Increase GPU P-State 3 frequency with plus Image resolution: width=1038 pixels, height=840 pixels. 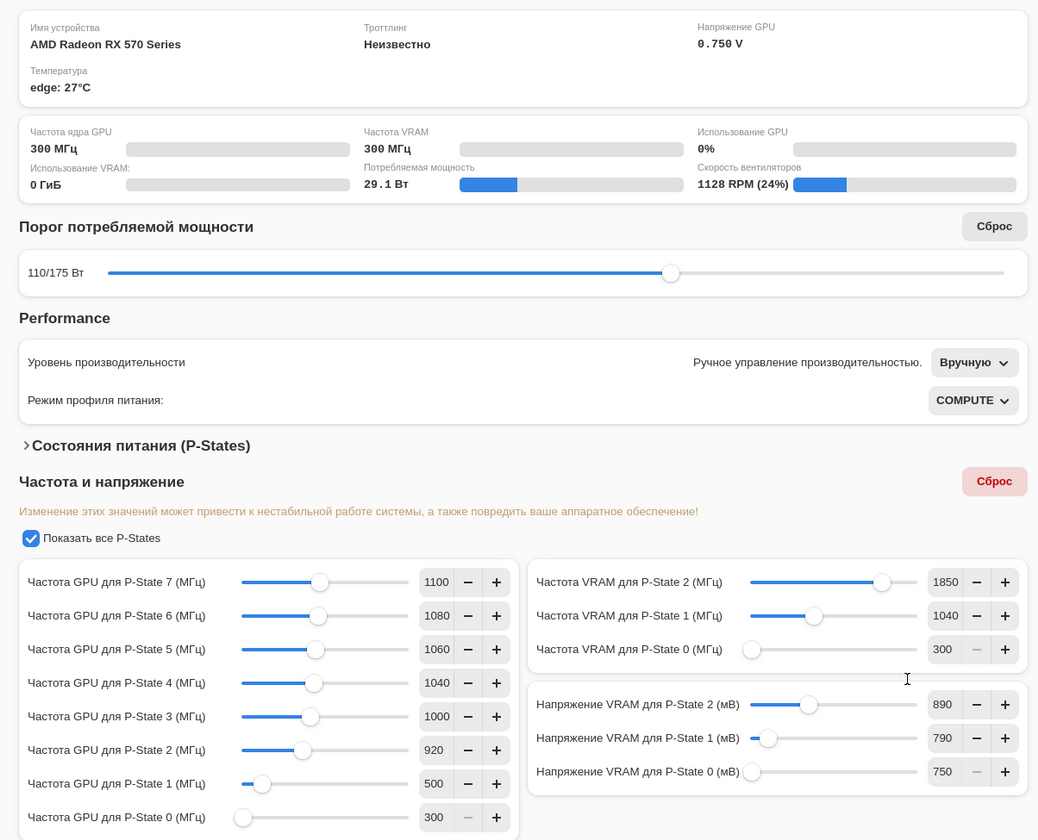496,717
